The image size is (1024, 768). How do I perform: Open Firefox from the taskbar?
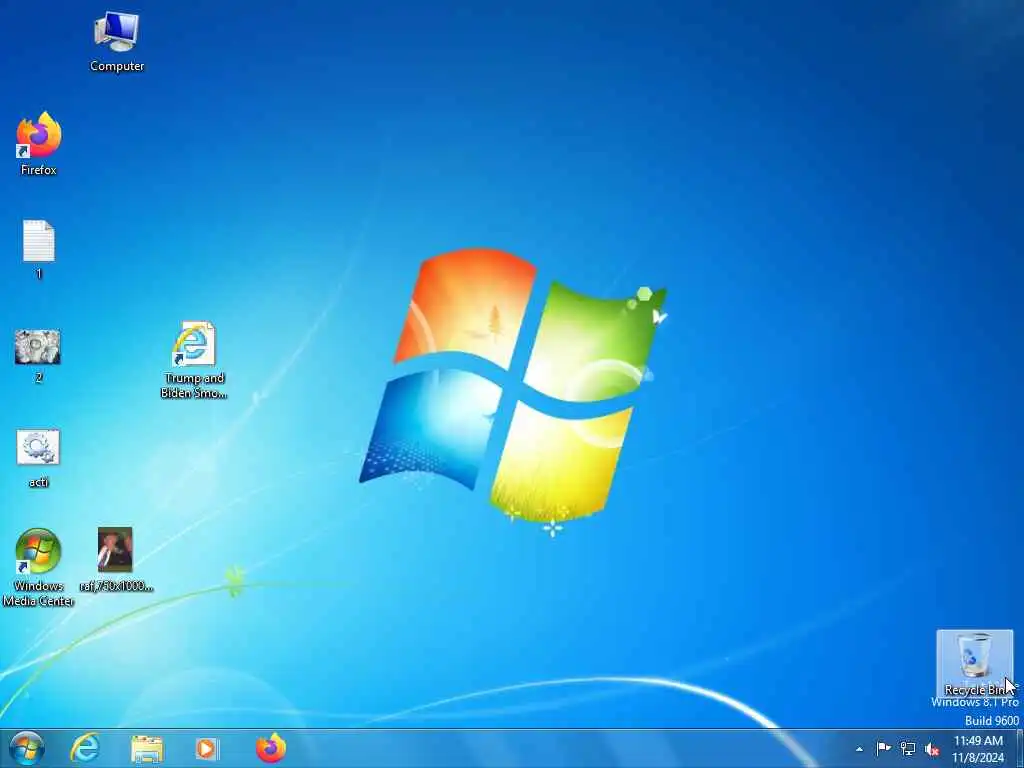click(271, 748)
